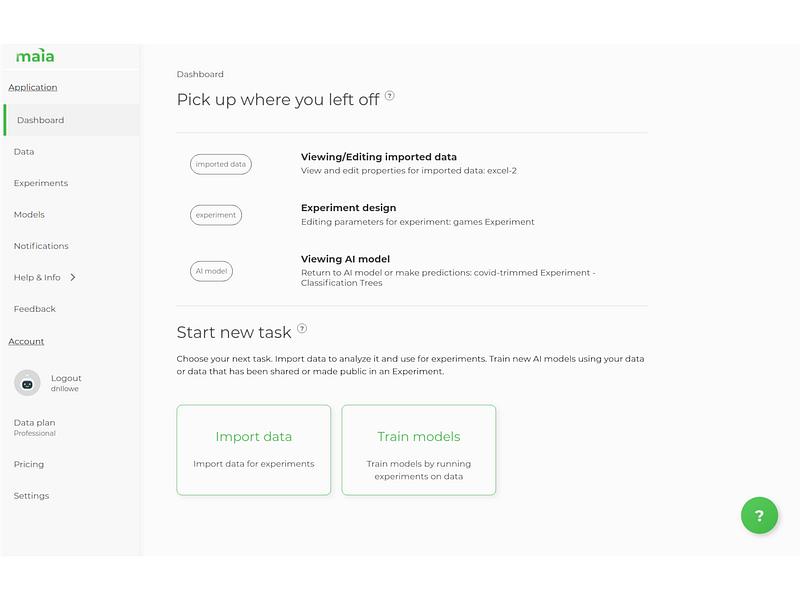Click the Train models card
Image resolution: width=800 pixels, height=600 pixels.
(x=419, y=450)
